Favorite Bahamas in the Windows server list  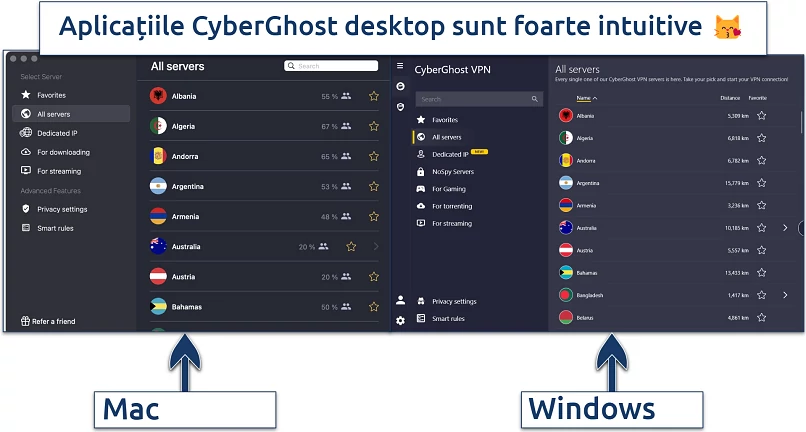pos(762,273)
